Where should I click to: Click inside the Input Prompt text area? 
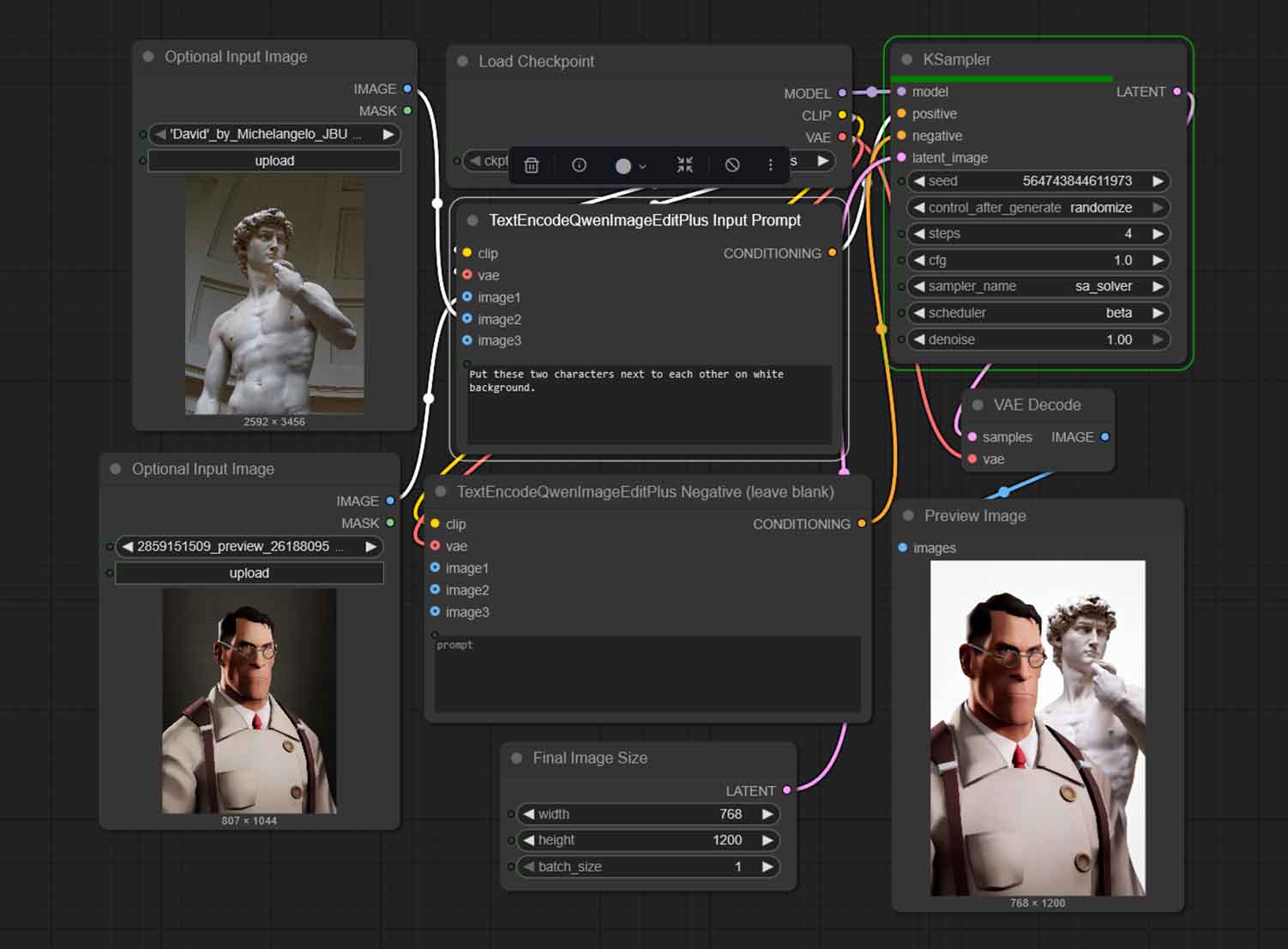(648, 403)
